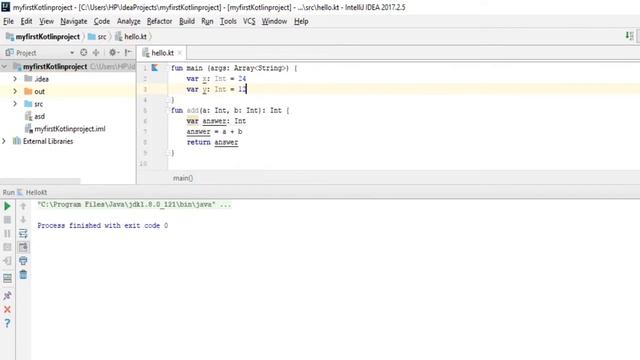Fold add function at line 9 marker
This screenshot has height=360, width=640.
(x=168, y=153)
